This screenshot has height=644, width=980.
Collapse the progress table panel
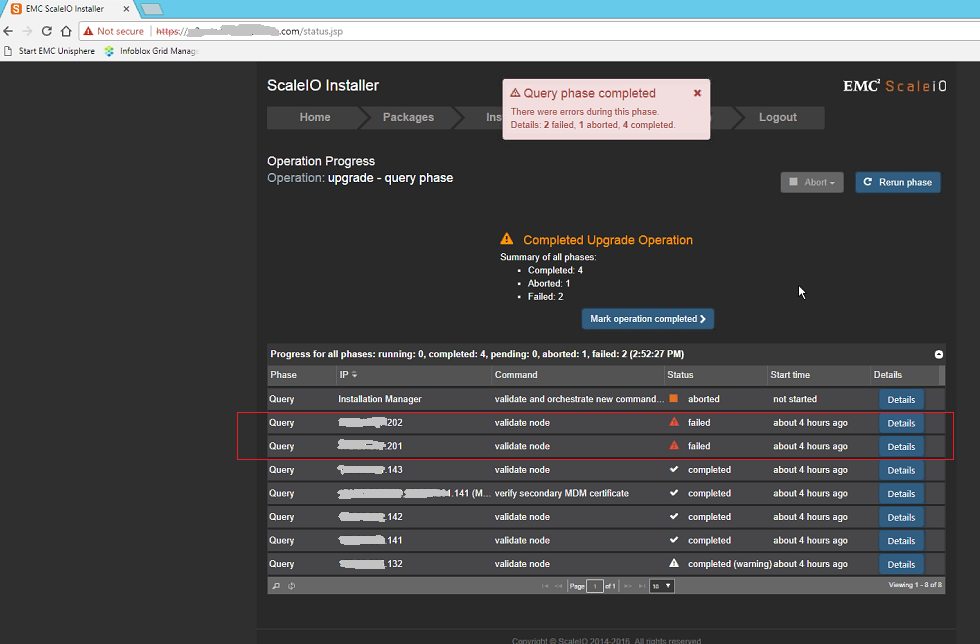point(938,355)
